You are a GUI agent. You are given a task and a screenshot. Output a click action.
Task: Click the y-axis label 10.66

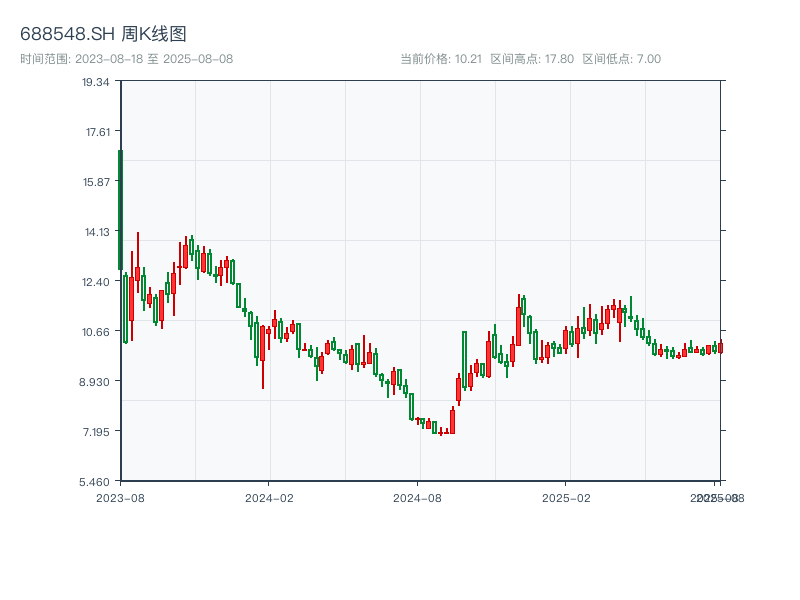pyautogui.click(x=96, y=332)
